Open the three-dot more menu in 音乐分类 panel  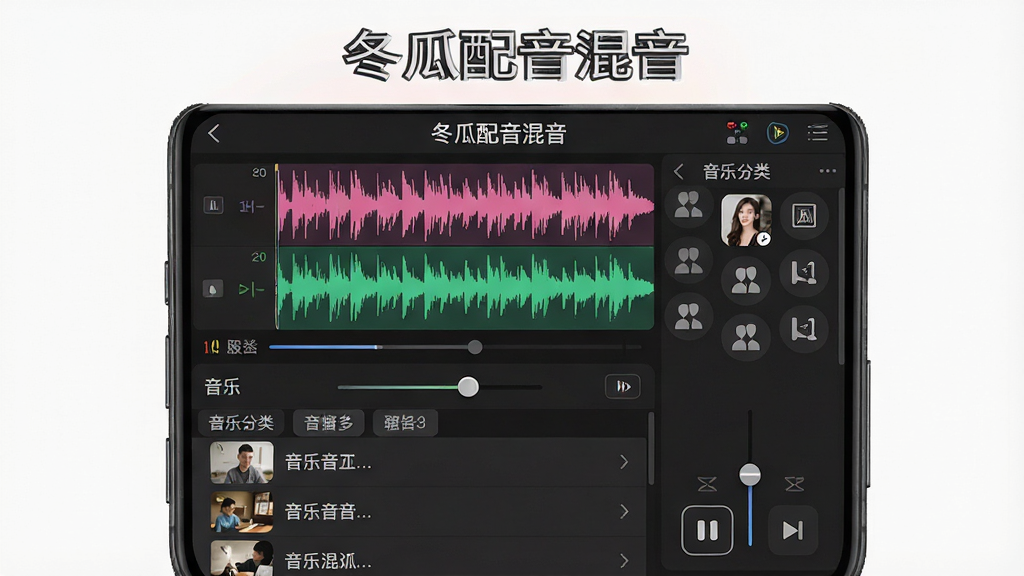click(827, 171)
